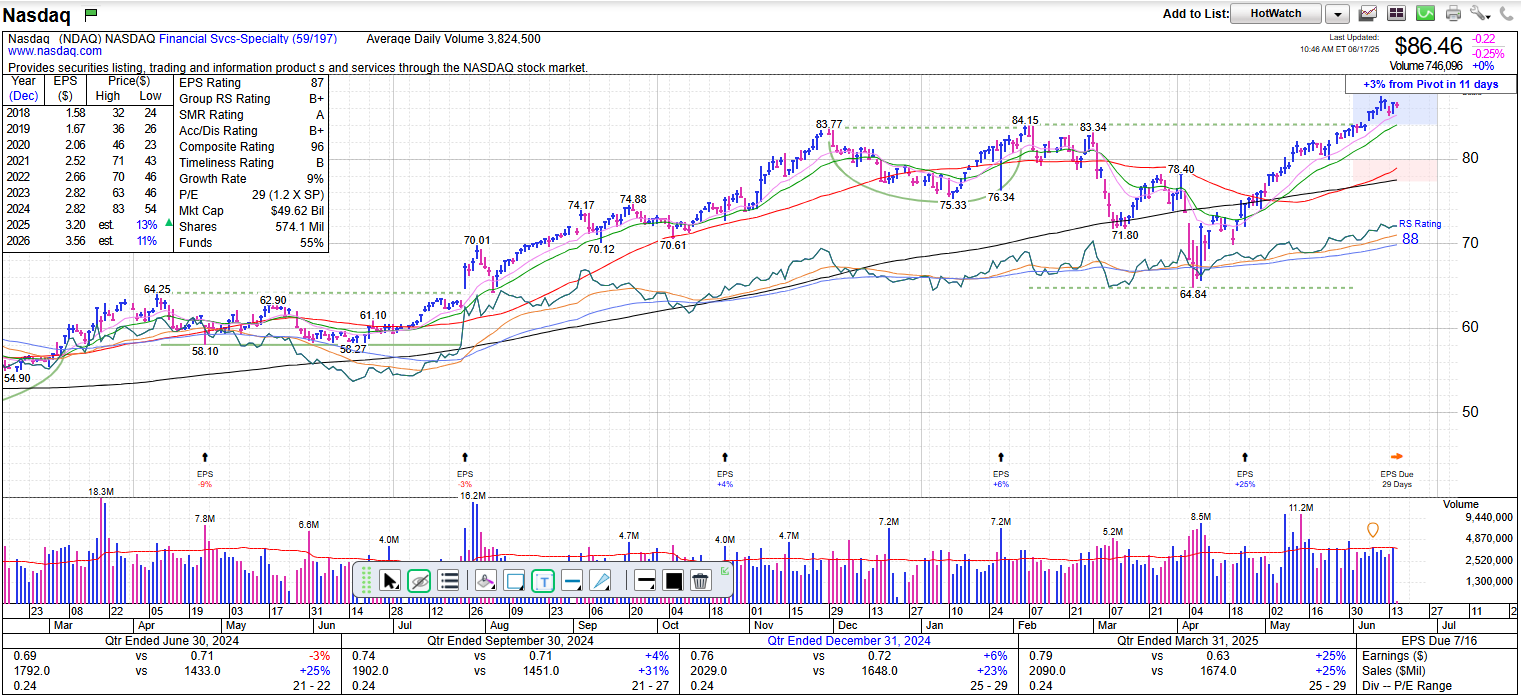Click the 64.84 price low label
This screenshot has height=696, width=1521.
click(1193, 294)
